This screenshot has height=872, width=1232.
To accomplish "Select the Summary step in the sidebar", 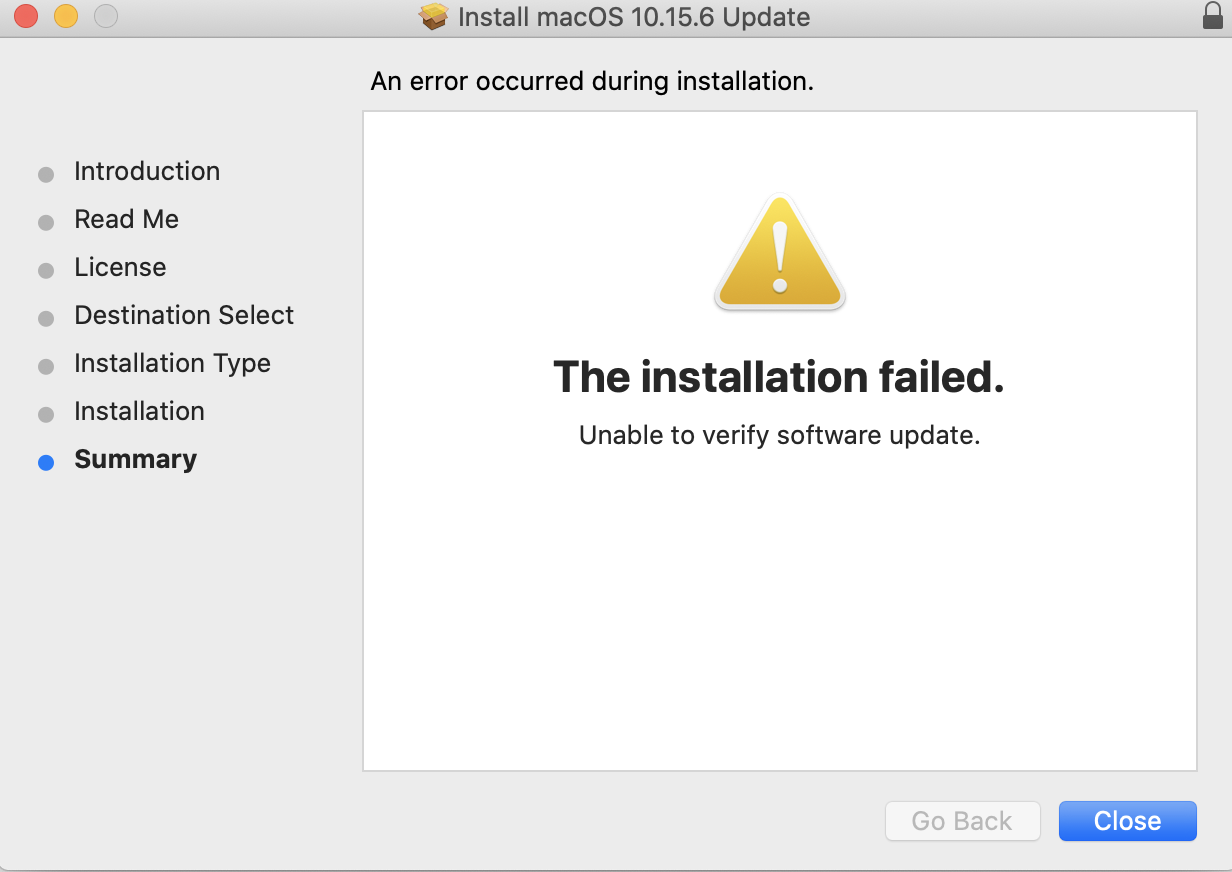I will (x=135, y=459).
